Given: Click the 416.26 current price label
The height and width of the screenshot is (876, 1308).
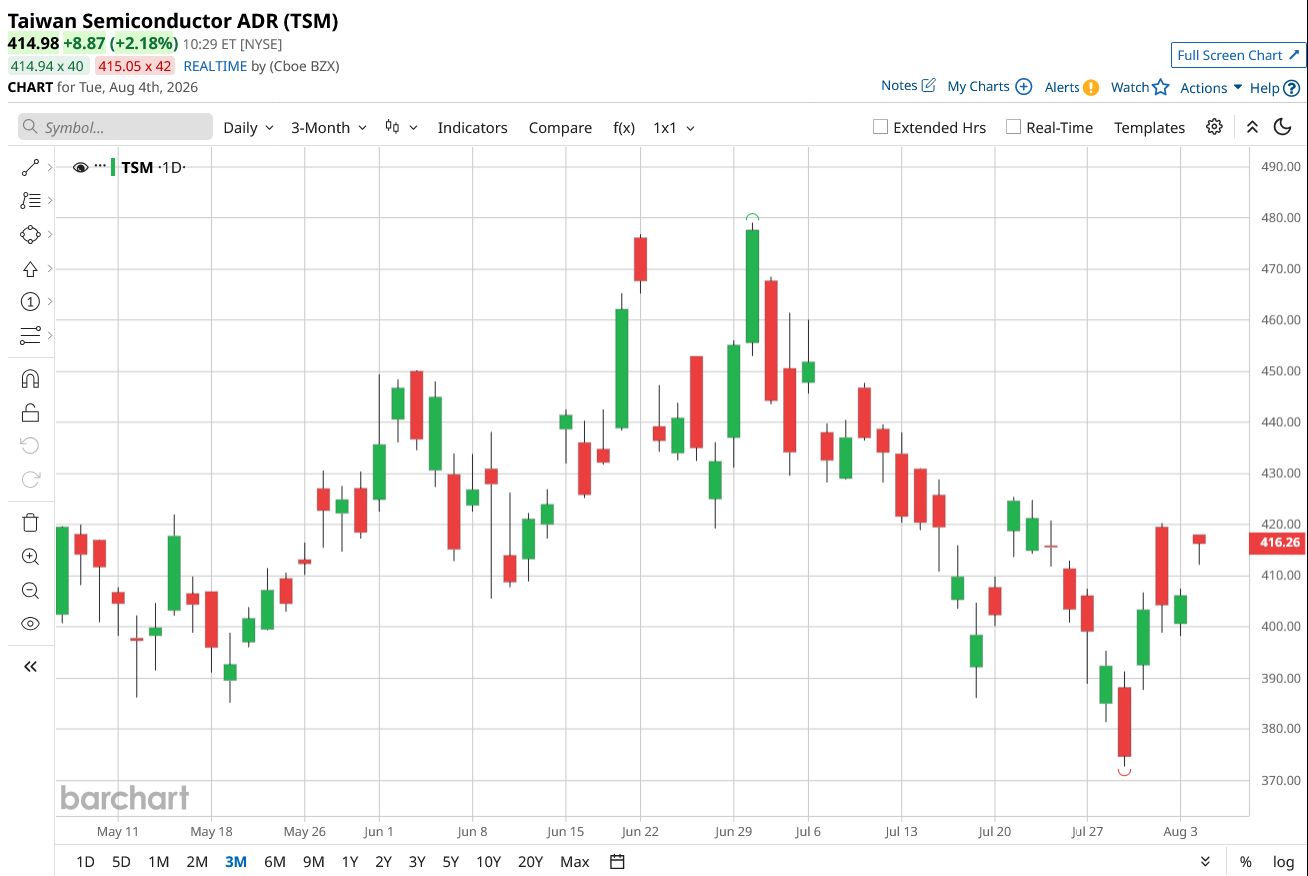Looking at the screenshot, I should [x=1278, y=543].
